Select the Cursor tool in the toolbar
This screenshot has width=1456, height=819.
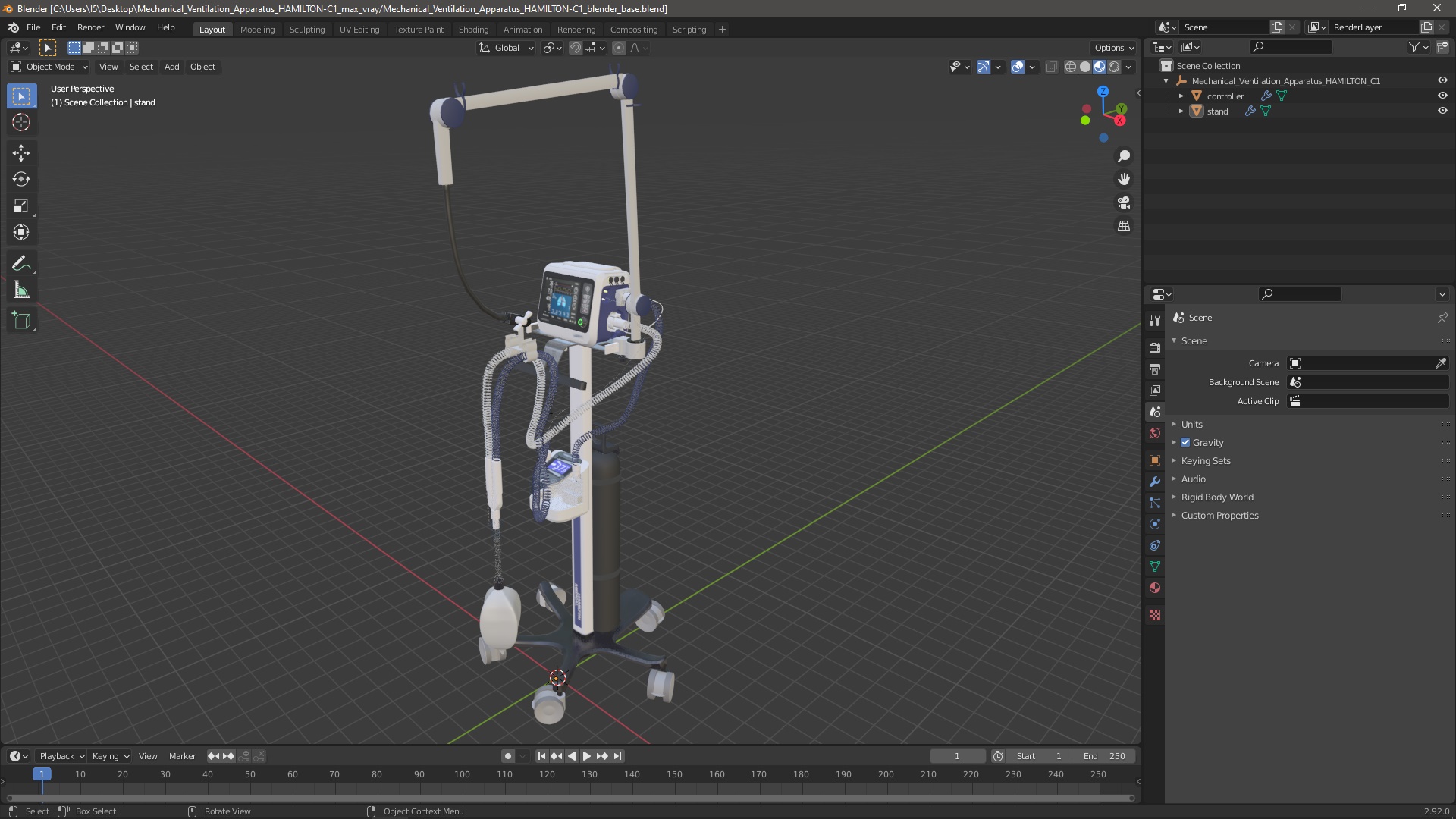point(21,122)
